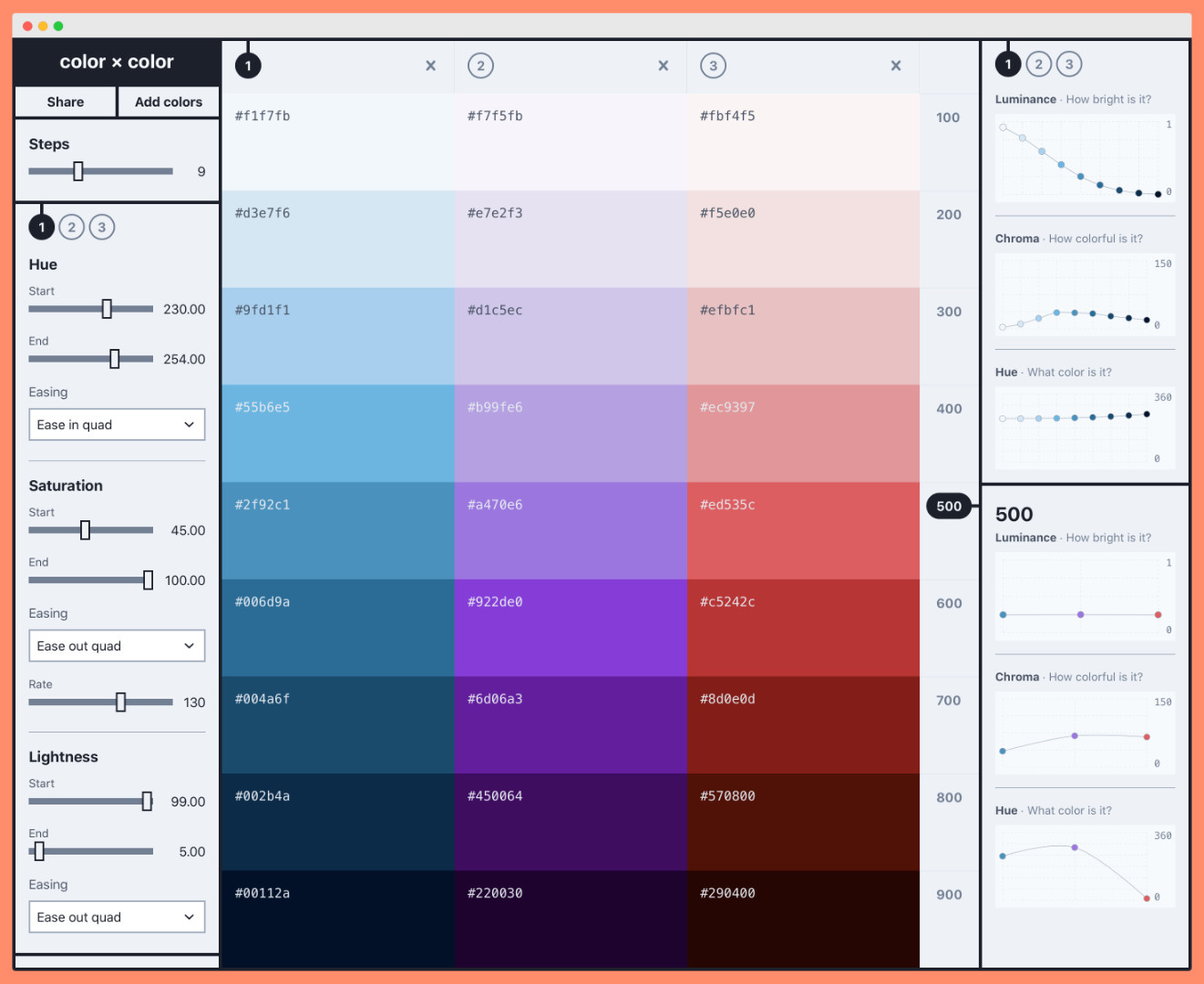1204x984 pixels.
Task: Open palette 2 in the analysis panel
Action: pyautogui.click(x=1038, y=64)
